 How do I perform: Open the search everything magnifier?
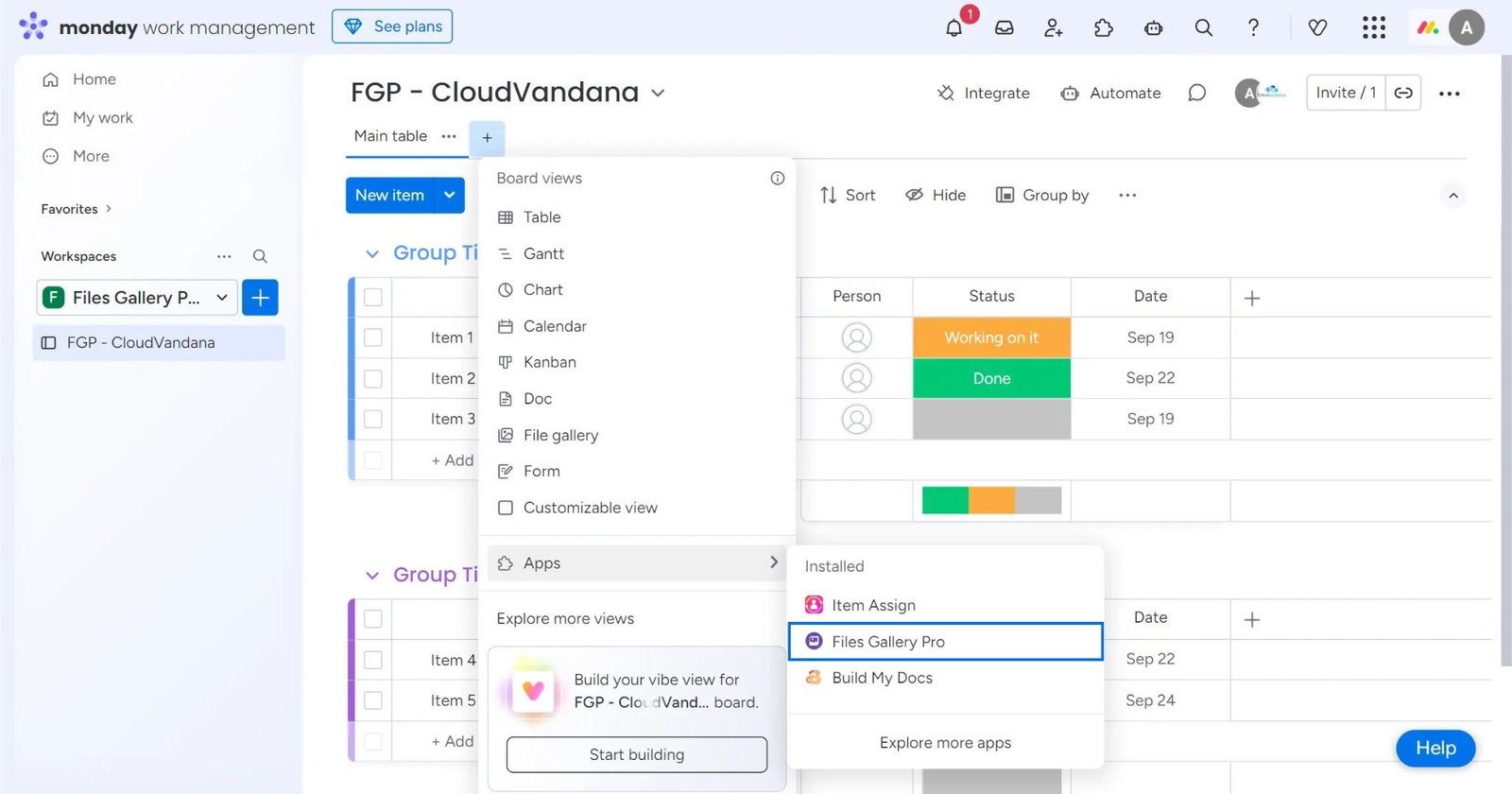(1203, 27)
